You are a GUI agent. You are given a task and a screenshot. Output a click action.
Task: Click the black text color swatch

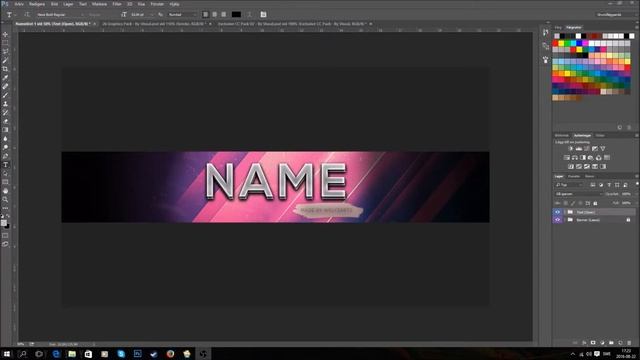[x=236, y=14]
